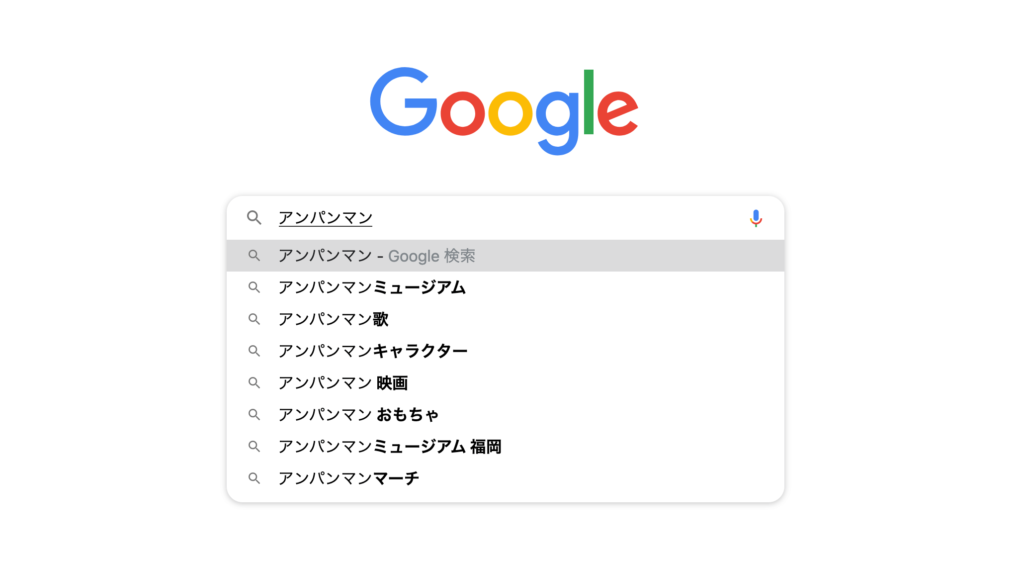The width and height of the screenshot is (1024, 561).
Task: Click magnifier icon beside アンパンマンミュージアム suggestion
Action: click(x=254, y=287)
